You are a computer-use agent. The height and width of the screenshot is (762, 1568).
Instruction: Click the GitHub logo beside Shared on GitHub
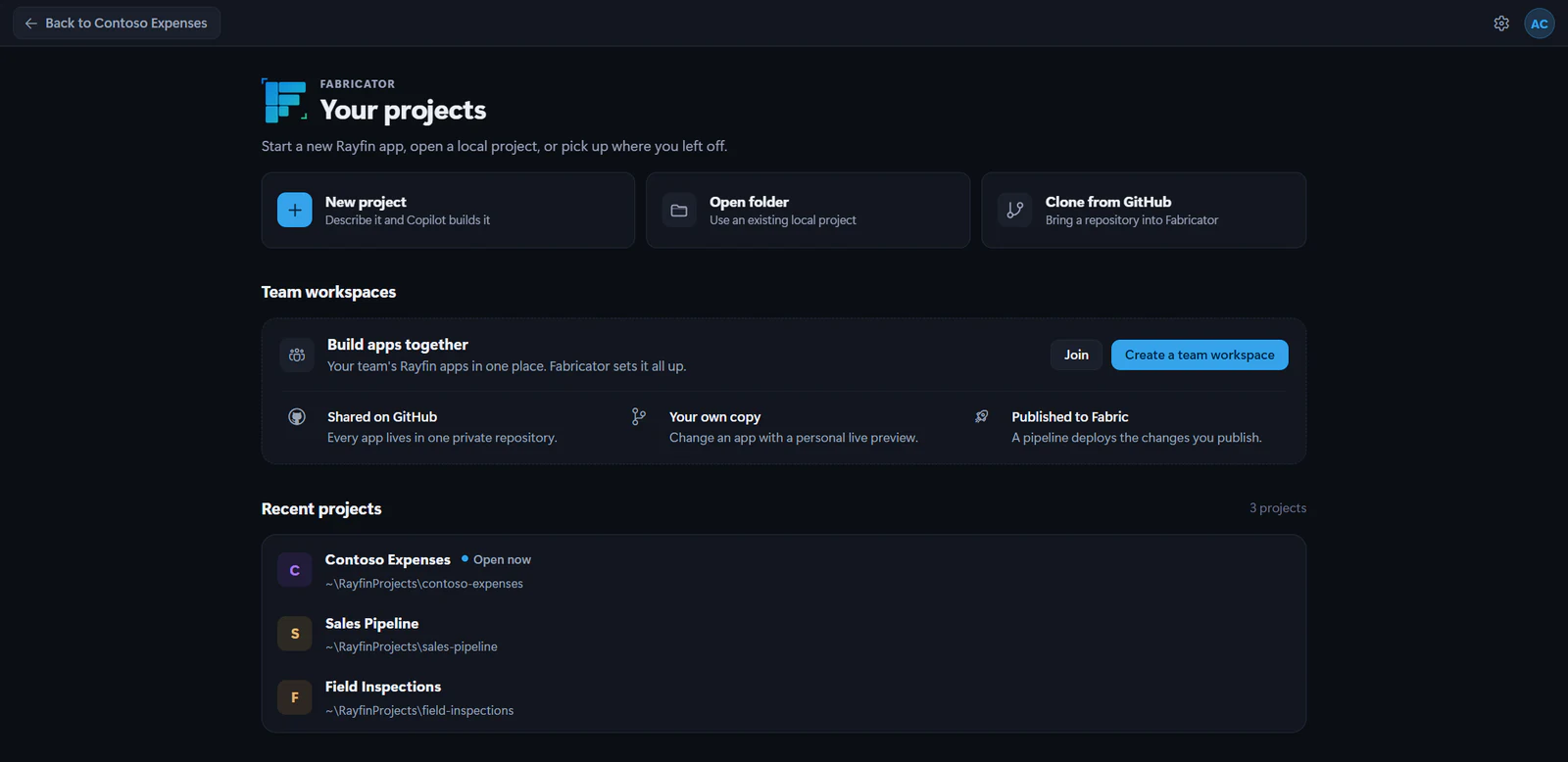pyautogui.click(x=297, y=417)
